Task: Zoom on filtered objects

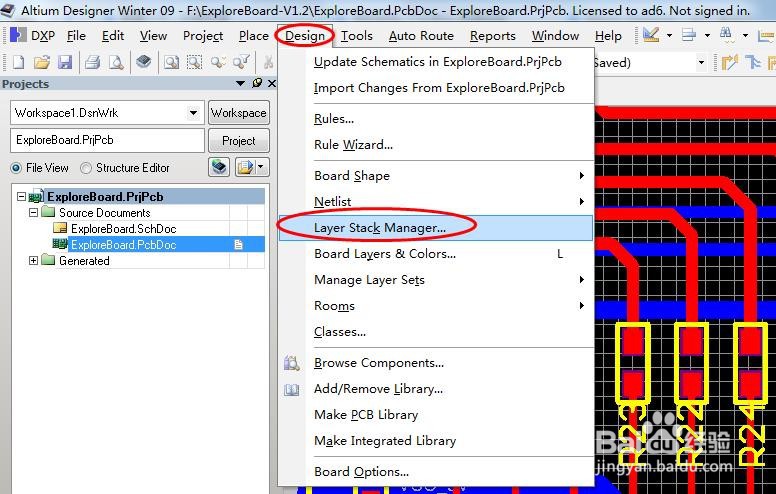Action: pos(241,62)
